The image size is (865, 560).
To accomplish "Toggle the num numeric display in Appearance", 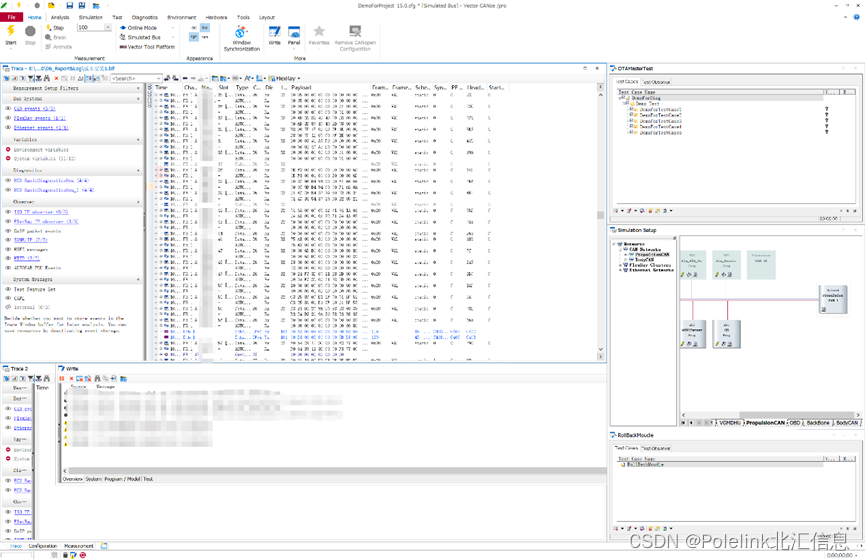I will 205,37.
